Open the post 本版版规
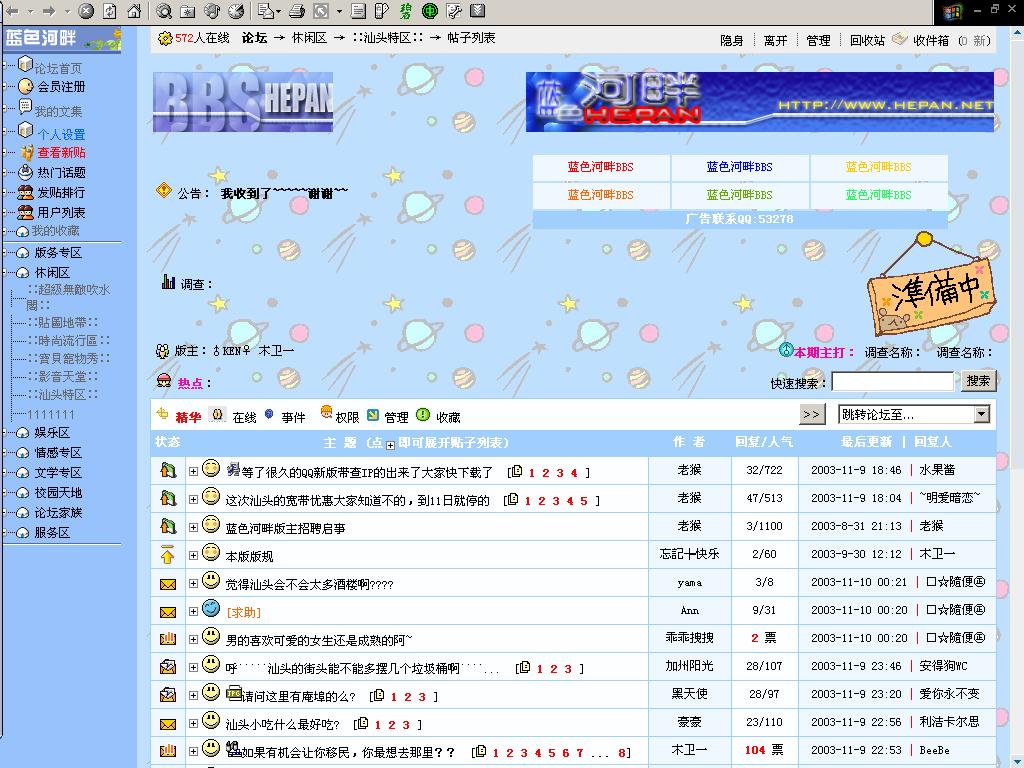This screenshot has width=1024, height=768. tap(249, 556)
